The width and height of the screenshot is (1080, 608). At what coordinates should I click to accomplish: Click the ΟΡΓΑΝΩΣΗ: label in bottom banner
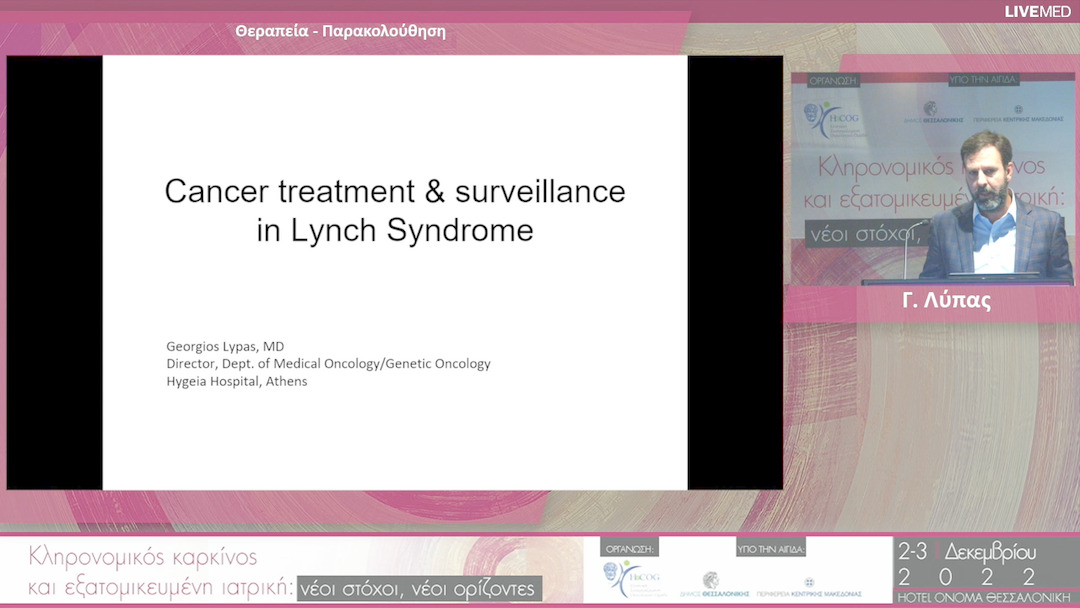click(630, 549)
